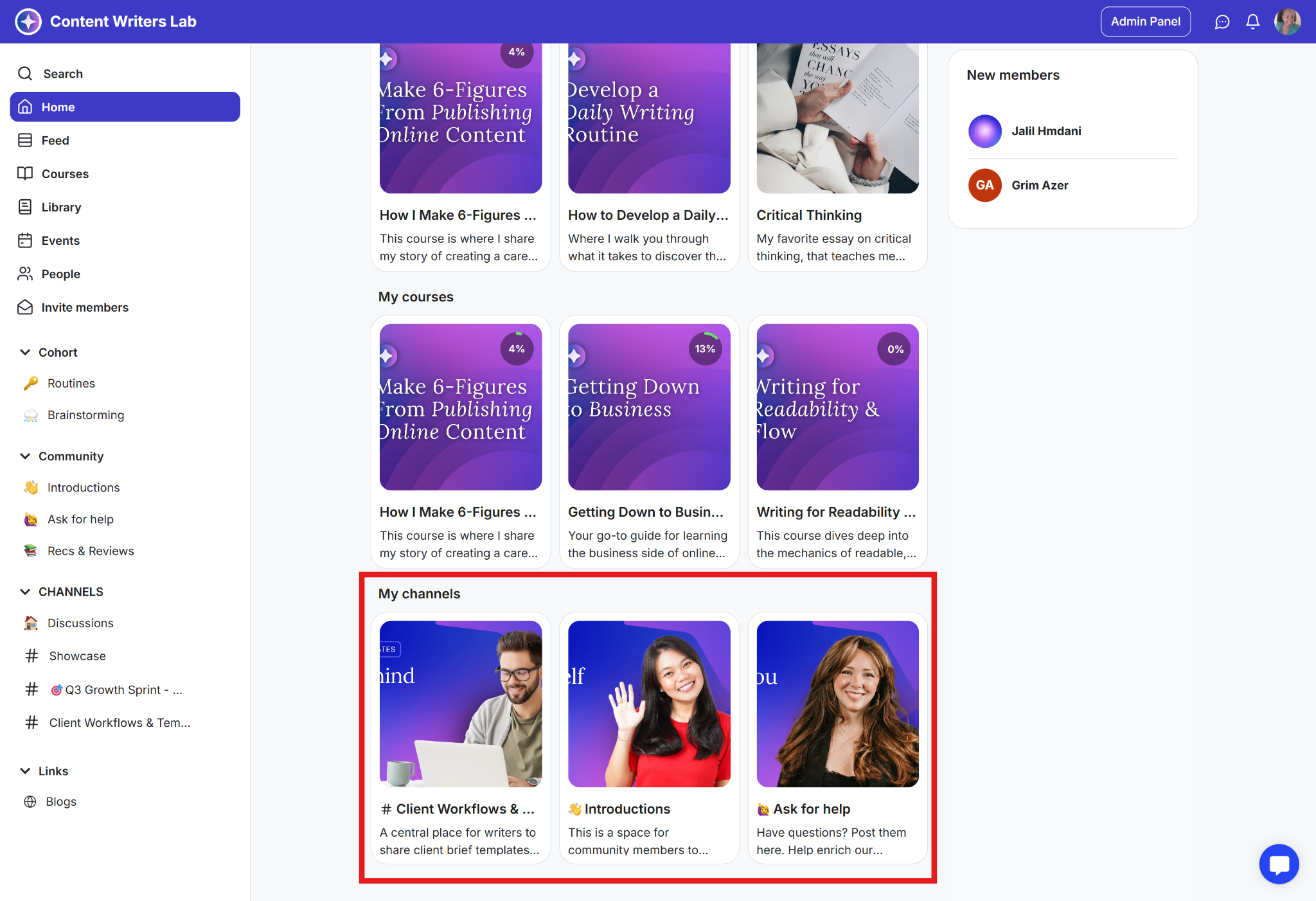Screen dimensions: 1316x901
Task: Open the Showcase hash channel
Action: tap(77, 656)
